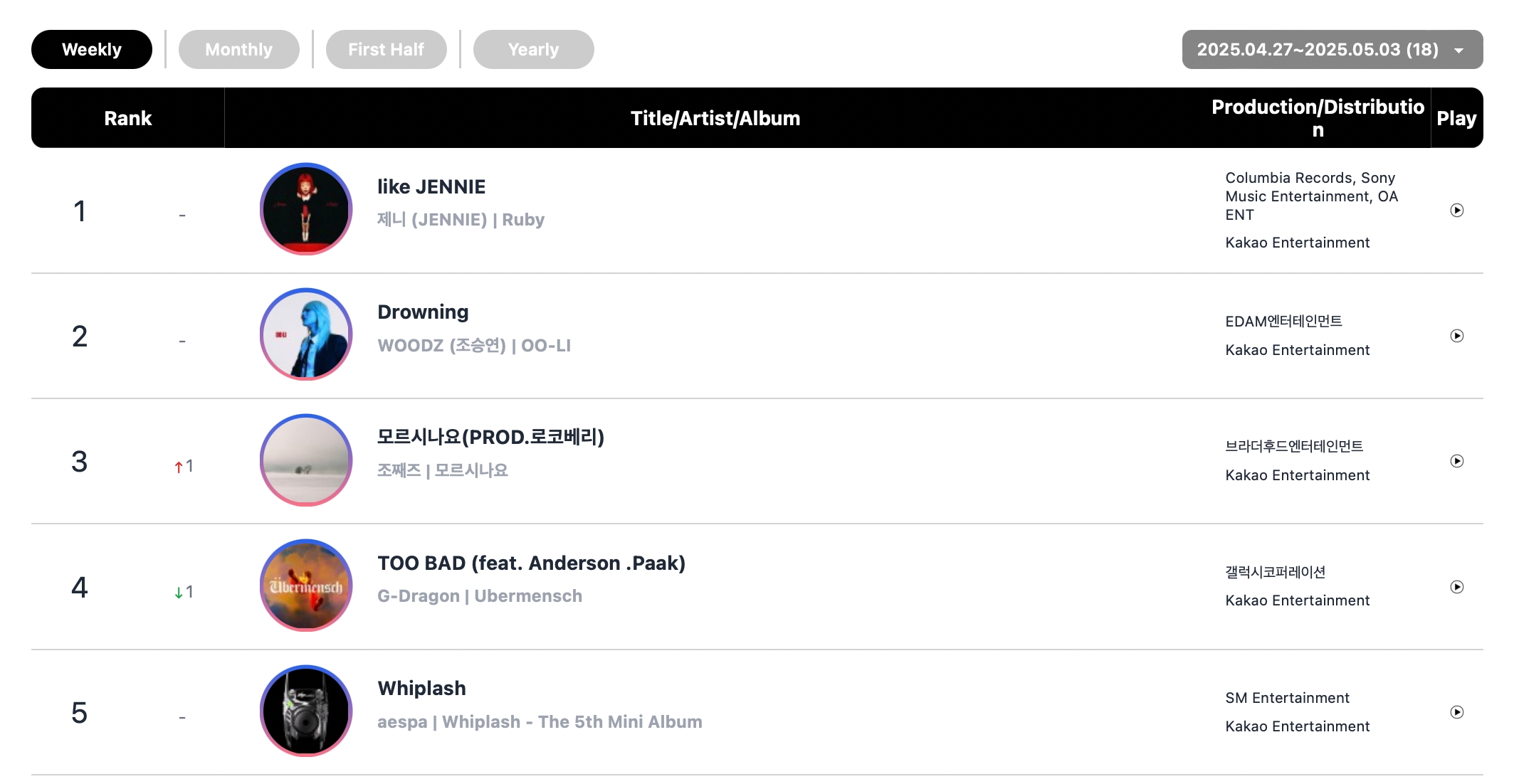Viewport: 1519px width, 784px height.
Task: Play the rank 3 song 모르시나요
Action: click(1456, 461)
